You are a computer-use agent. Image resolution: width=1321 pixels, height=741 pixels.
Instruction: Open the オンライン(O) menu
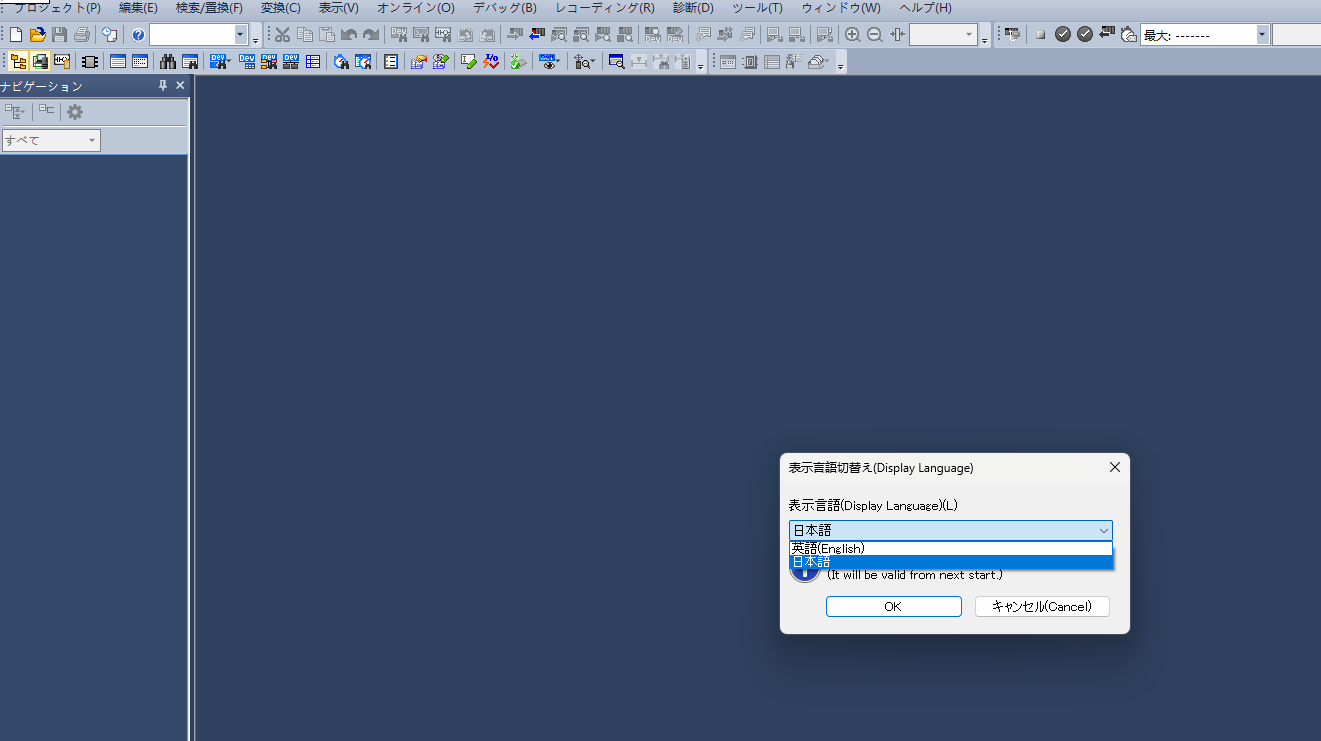point(415,8)
